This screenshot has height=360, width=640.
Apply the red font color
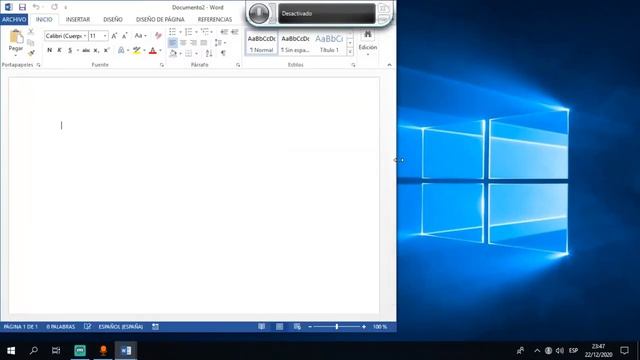(153, 50)
